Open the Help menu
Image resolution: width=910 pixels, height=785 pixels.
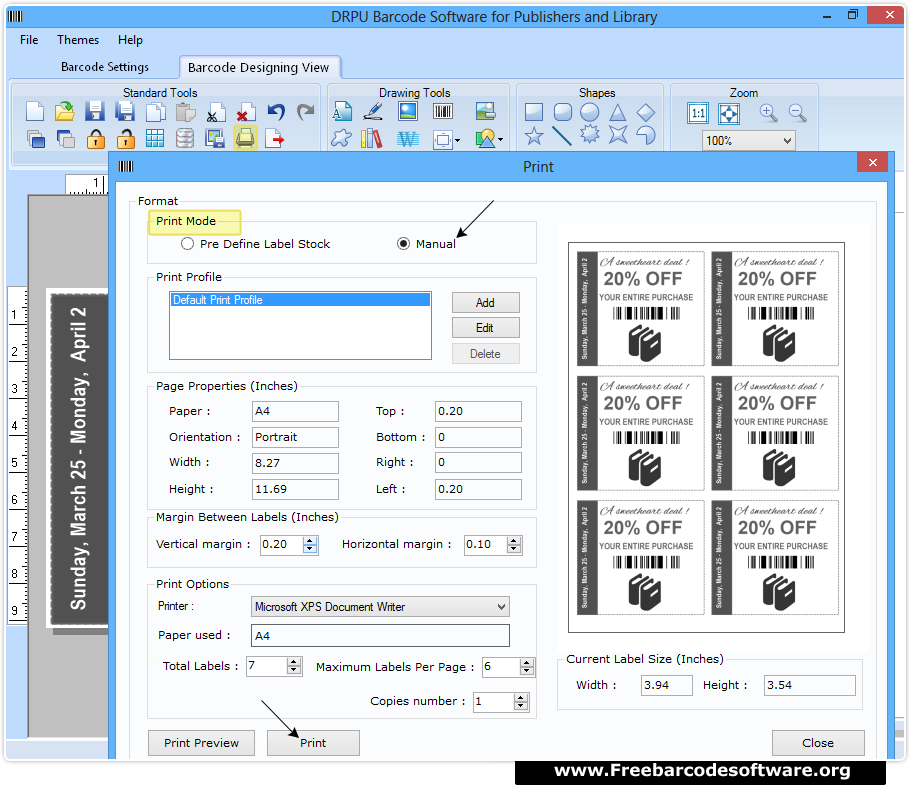pyautogui.click(x=130, y=39)
